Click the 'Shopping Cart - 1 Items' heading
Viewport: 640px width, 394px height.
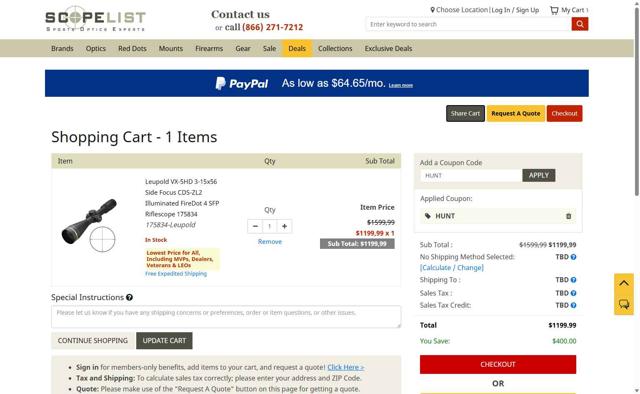point(134,137)
